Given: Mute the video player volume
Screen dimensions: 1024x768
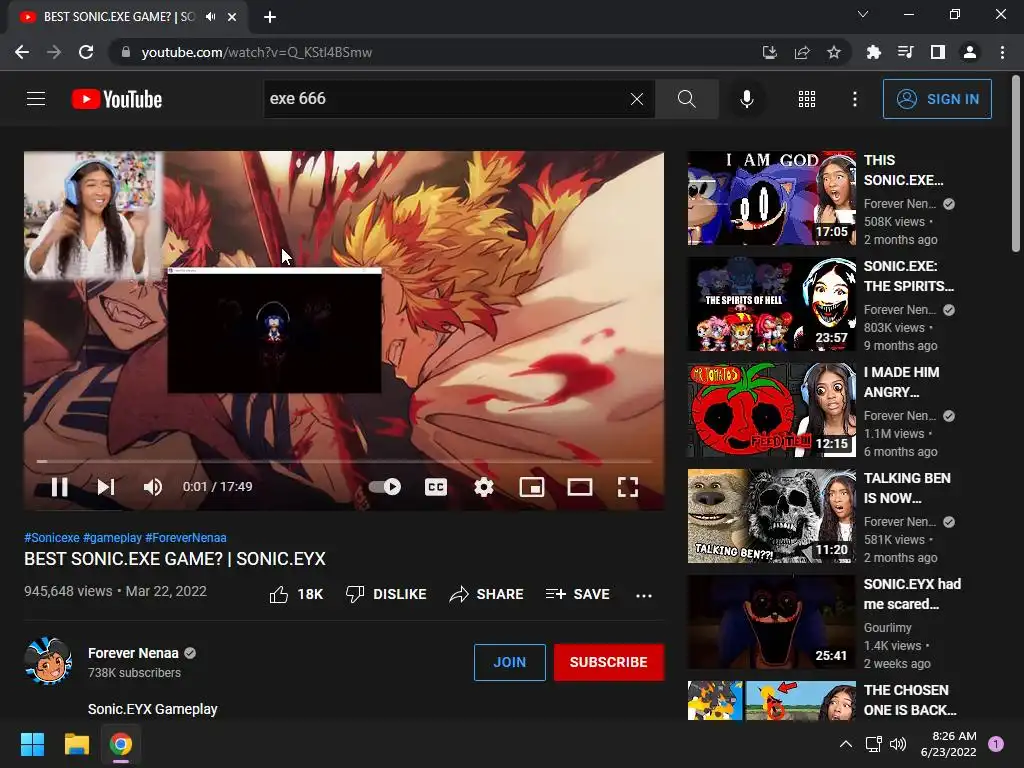Looking at the screenshot, I should tap(152, 487).
